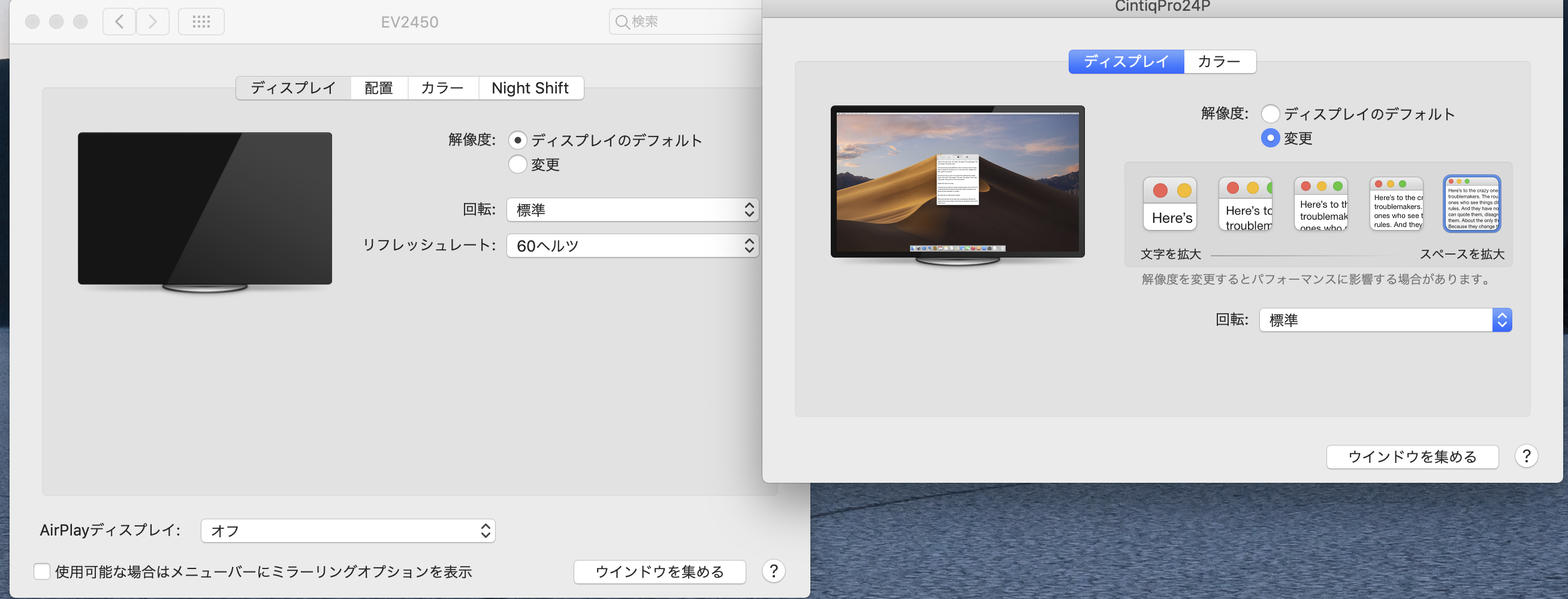This screenshot has width=1568, height=599.
Task: Click the forward navigation arrow
Action: point(153,22)
